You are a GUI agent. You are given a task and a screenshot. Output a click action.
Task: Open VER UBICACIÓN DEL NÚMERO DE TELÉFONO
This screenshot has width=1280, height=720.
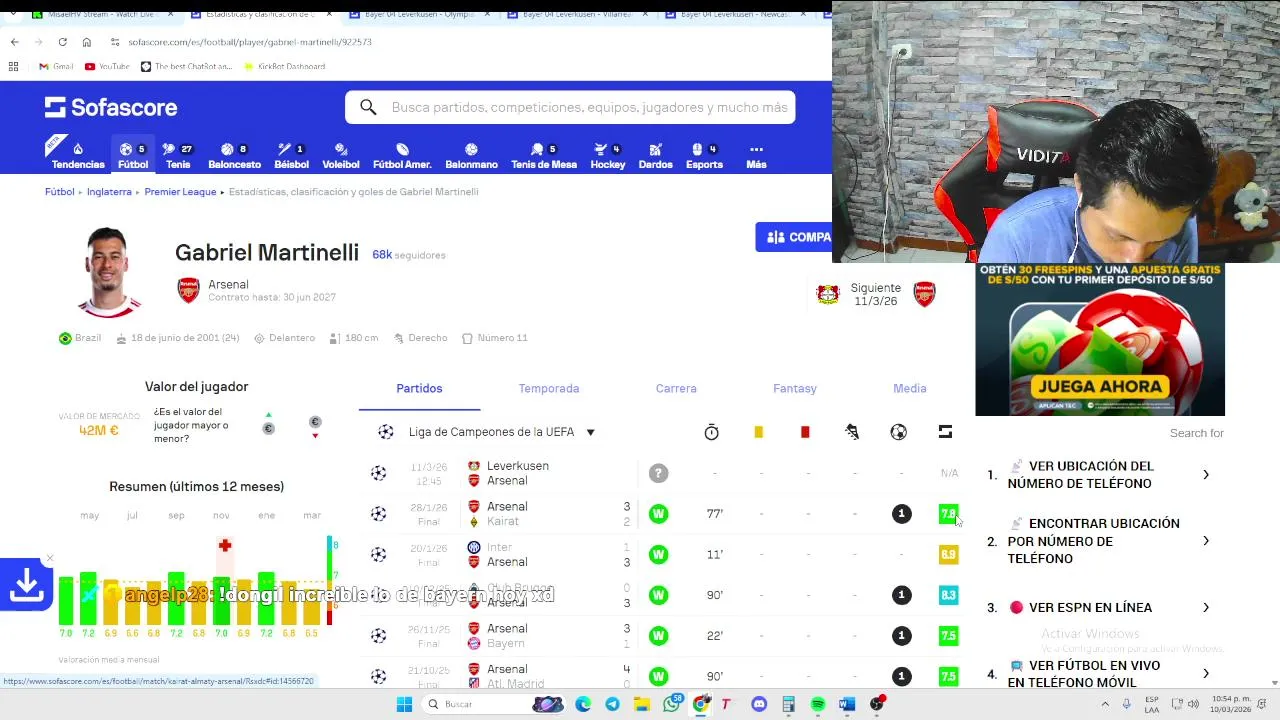[1100, 475]
